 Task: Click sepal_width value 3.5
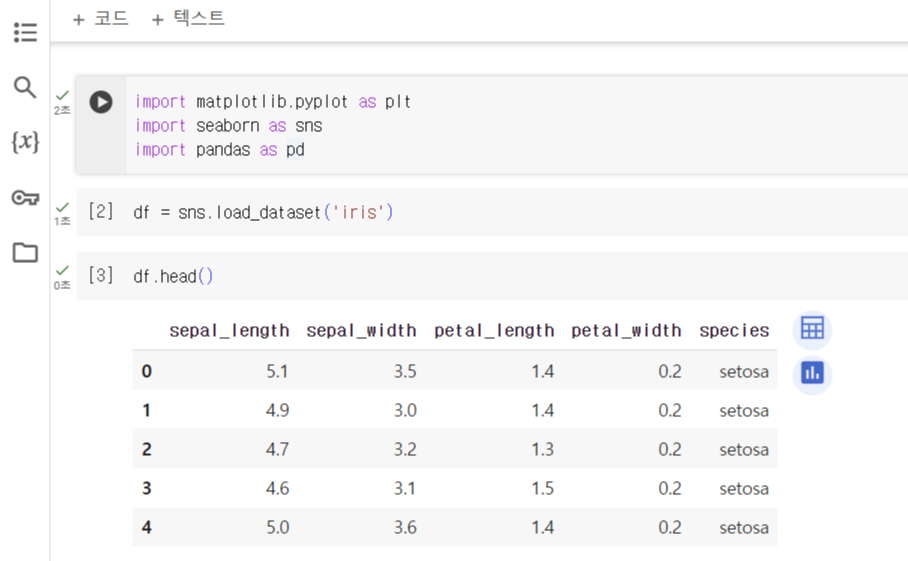click(405, 371)
